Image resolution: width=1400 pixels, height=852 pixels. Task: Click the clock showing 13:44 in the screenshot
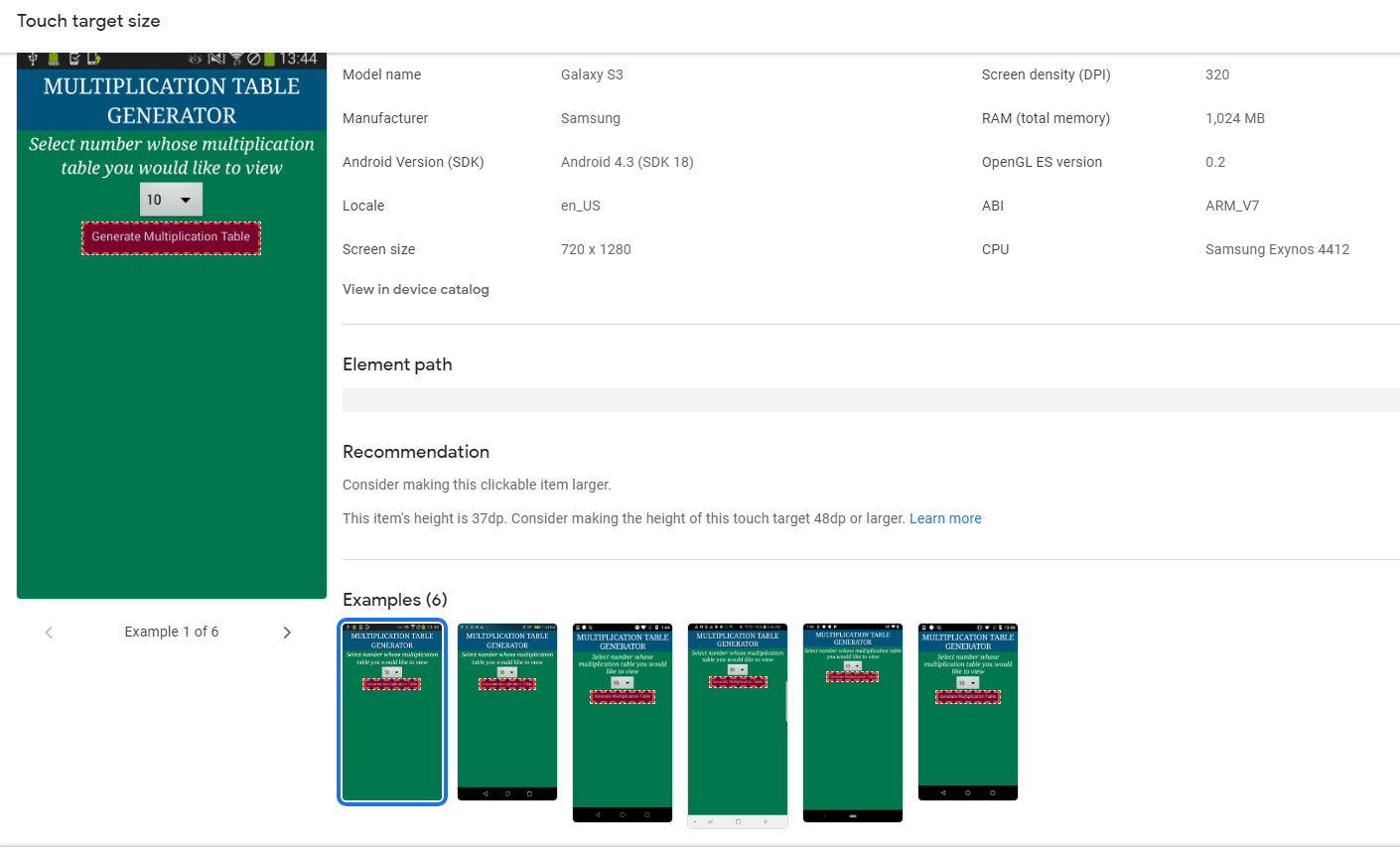(x=299, y=59)
